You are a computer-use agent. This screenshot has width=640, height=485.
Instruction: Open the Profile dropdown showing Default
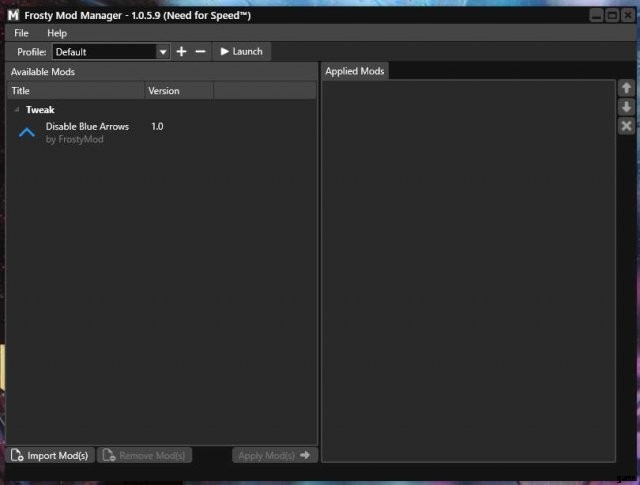(111, 52)
